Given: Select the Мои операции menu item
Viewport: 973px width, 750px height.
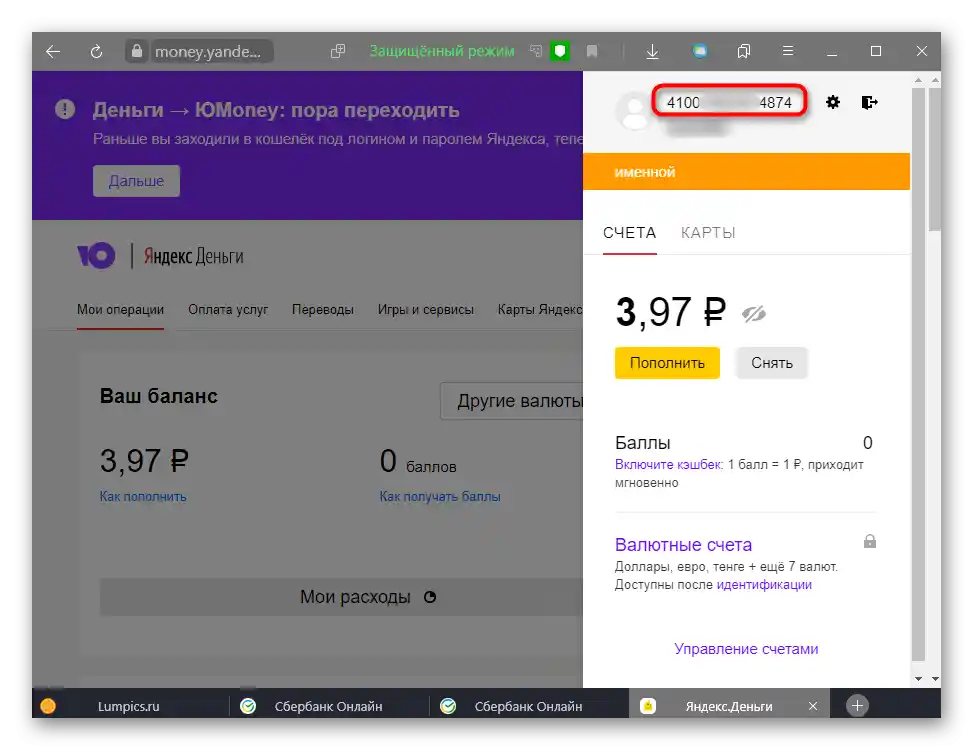Looking at the screenshot, I should coord(120,310).
